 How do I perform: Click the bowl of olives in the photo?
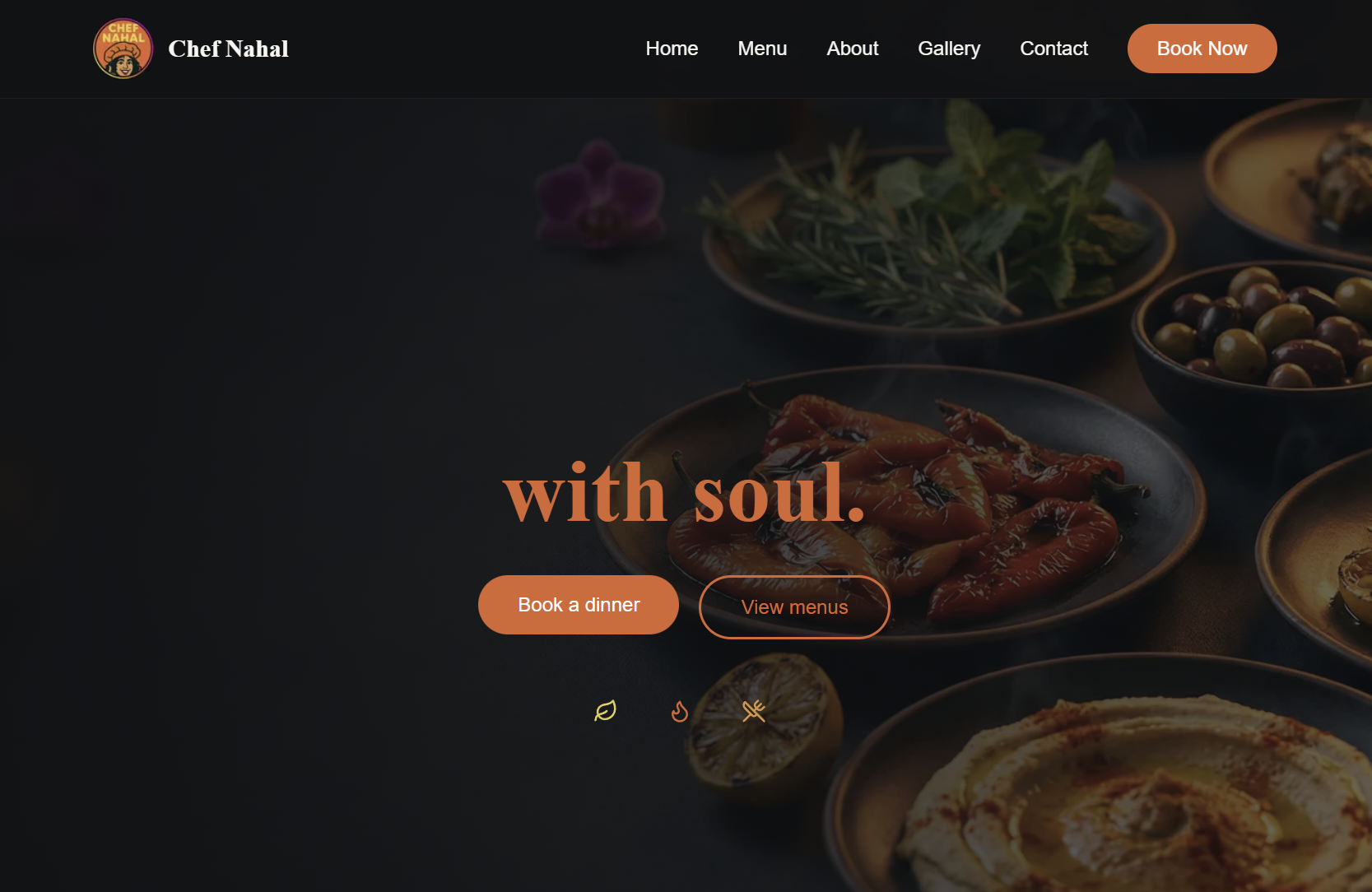(1259, 329)
